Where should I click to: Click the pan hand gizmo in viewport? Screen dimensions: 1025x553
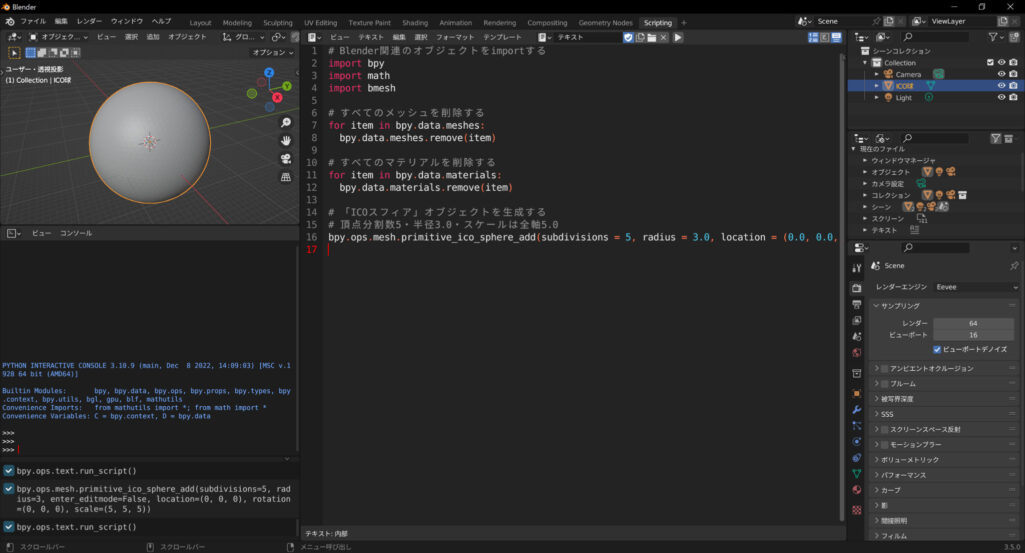point(286,141)
